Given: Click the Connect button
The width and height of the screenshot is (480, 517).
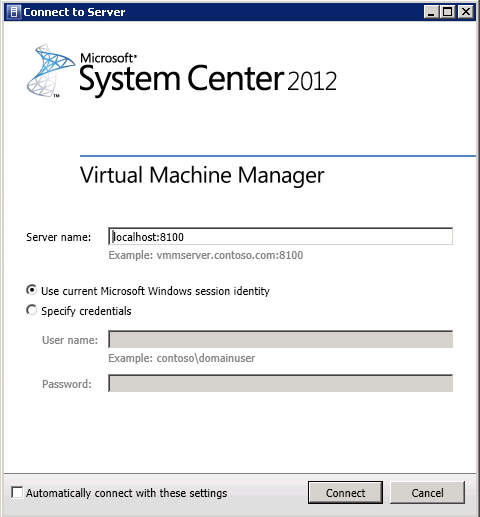Looking at the screenshot, I should coord(345,492).
